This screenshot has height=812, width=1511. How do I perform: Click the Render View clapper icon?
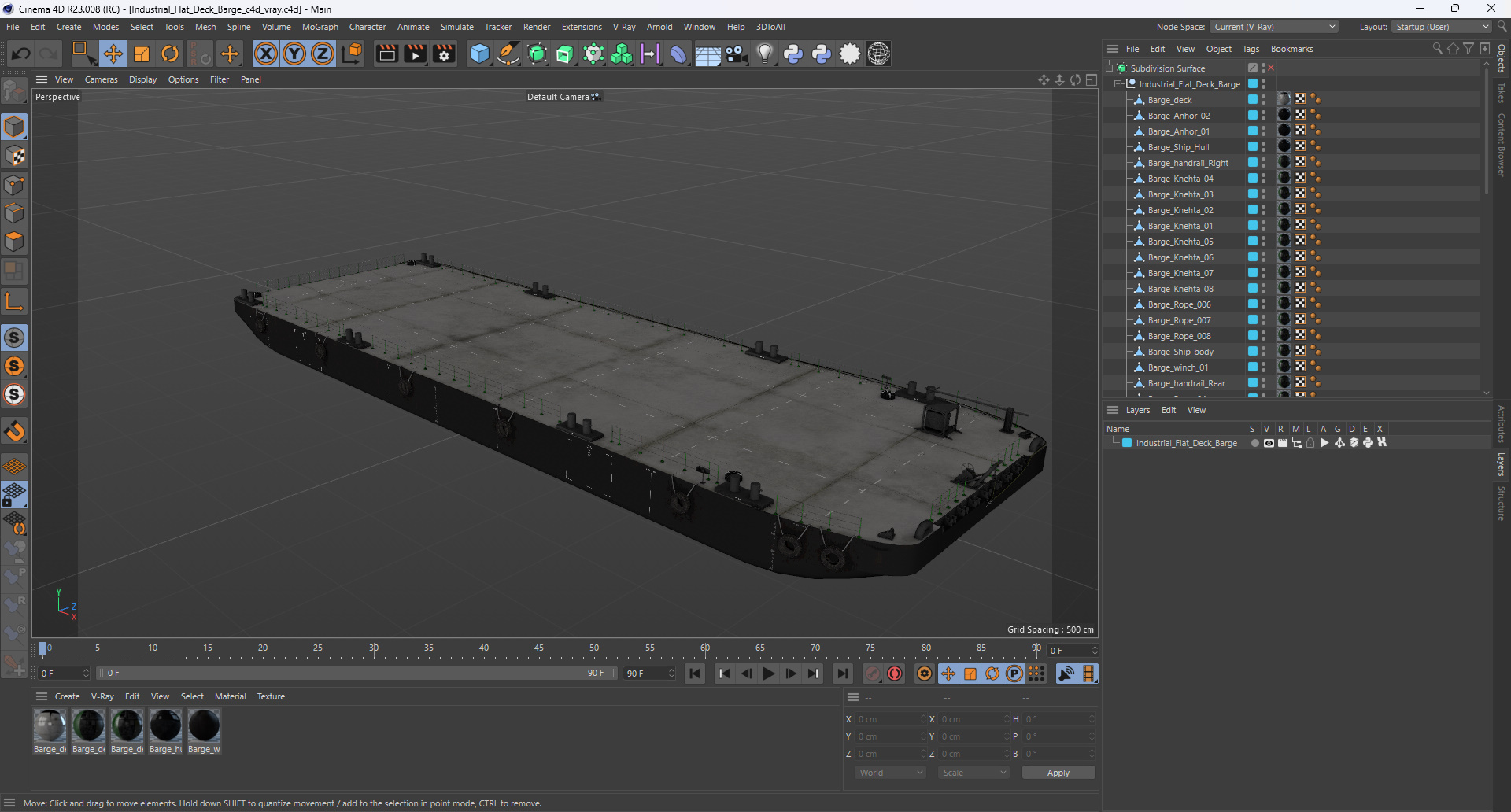[x=386, y=54]
